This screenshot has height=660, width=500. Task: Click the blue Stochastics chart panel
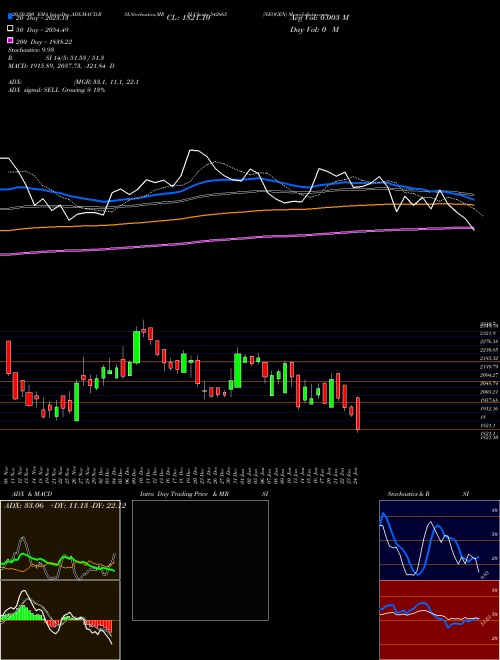(439, 540)
